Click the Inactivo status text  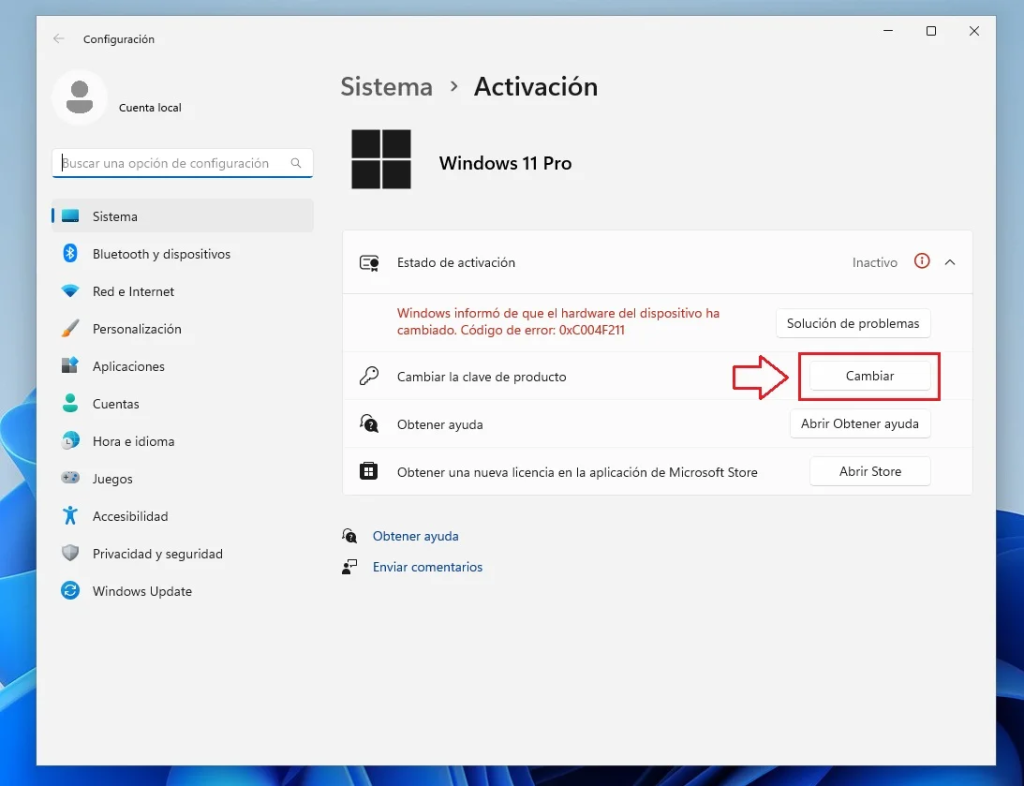[874, 262]
